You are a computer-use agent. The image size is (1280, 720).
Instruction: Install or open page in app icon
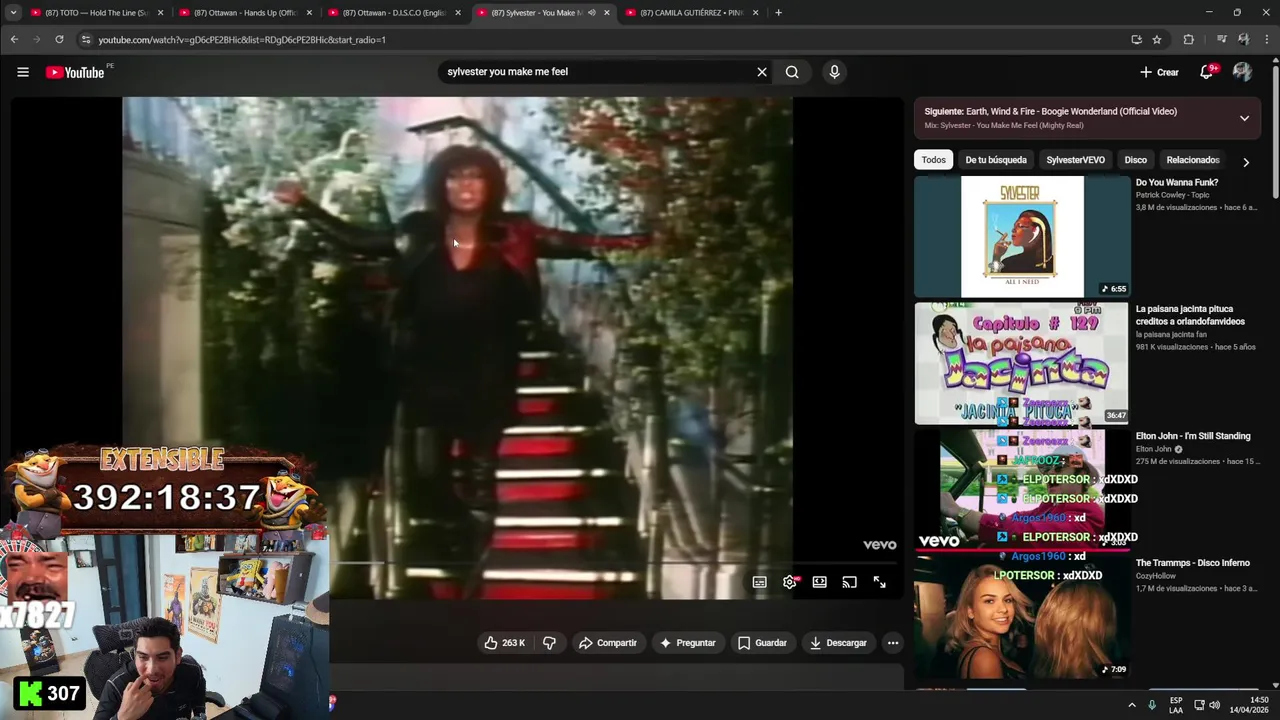[x=1136, y=40]
